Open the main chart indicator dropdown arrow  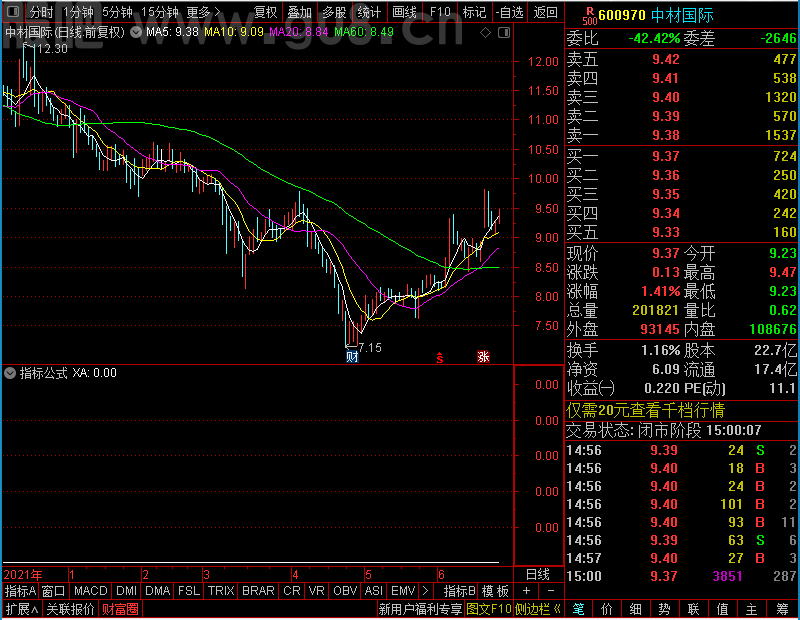coord(136,33)
